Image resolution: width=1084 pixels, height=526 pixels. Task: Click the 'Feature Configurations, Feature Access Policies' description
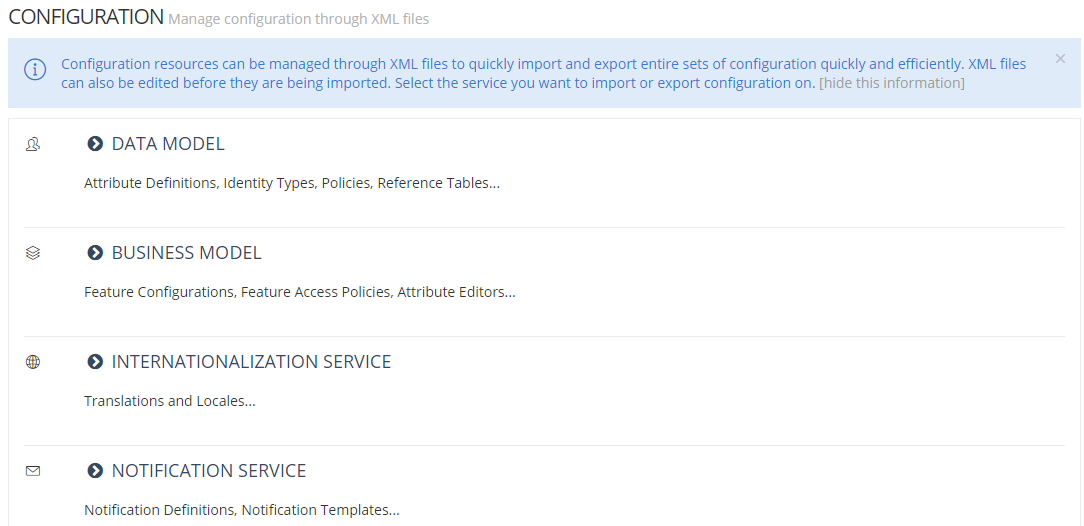(x=299, y=293)
